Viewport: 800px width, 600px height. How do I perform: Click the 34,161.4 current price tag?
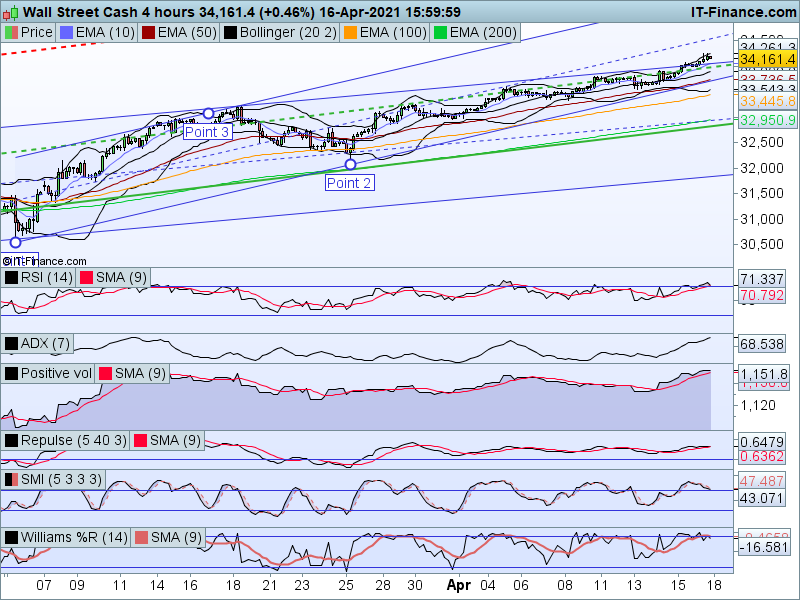pyautogui.click(x=767, y=59)
